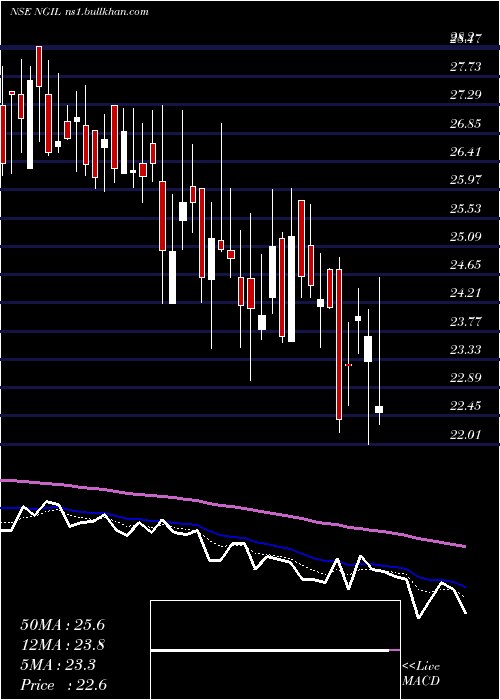Click the '50MA : 25.6' indicator text
The height and width of the screenshot is (700, 500).
coord(62,625)
